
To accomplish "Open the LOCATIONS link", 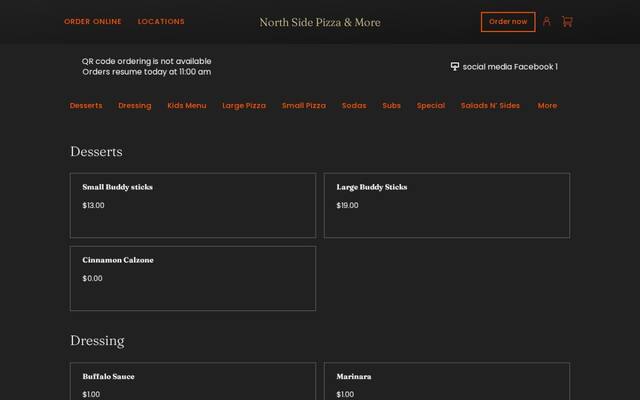I will click(x=161, y=22).
